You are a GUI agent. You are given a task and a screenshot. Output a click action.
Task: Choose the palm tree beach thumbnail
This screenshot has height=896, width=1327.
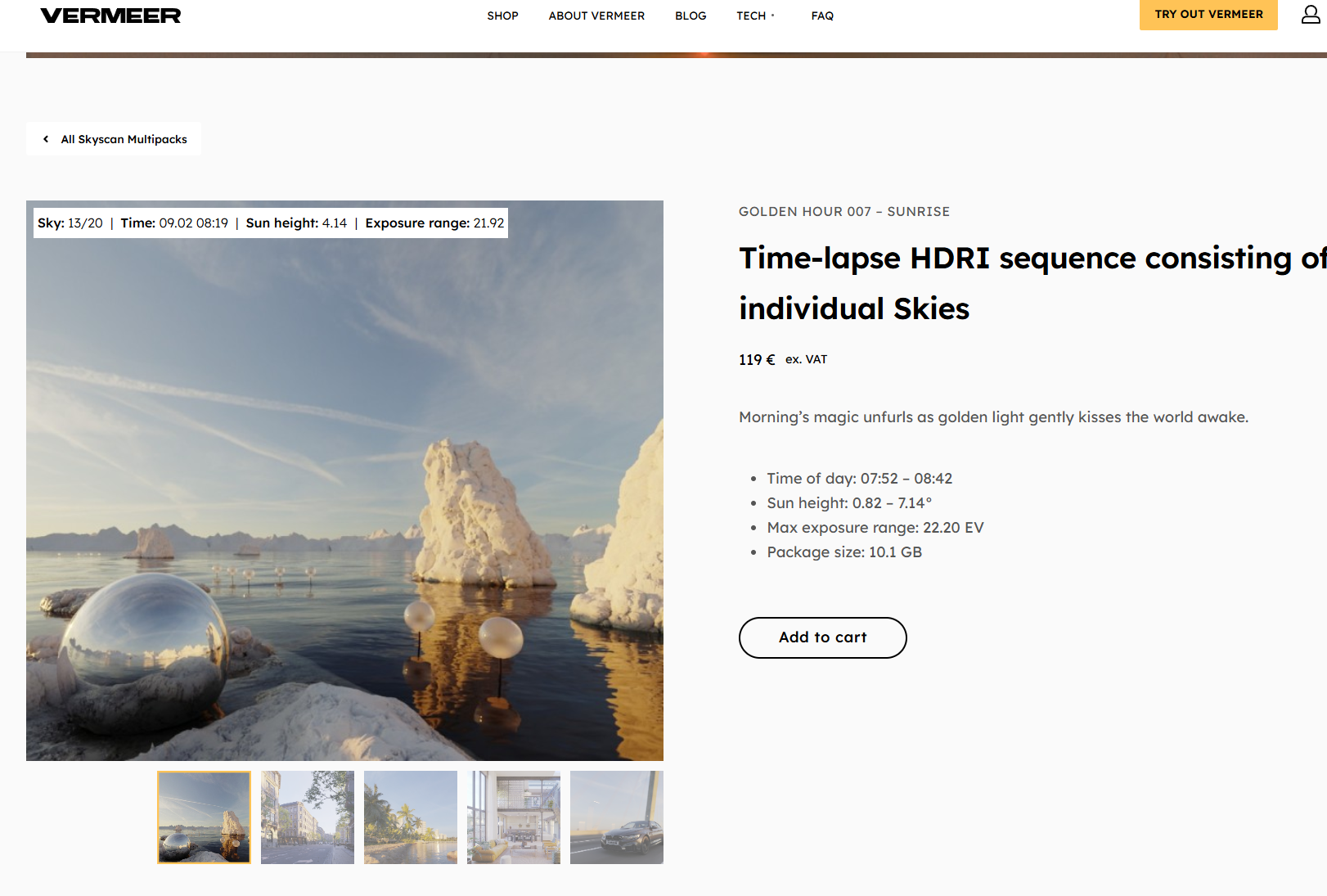[411, 817]
